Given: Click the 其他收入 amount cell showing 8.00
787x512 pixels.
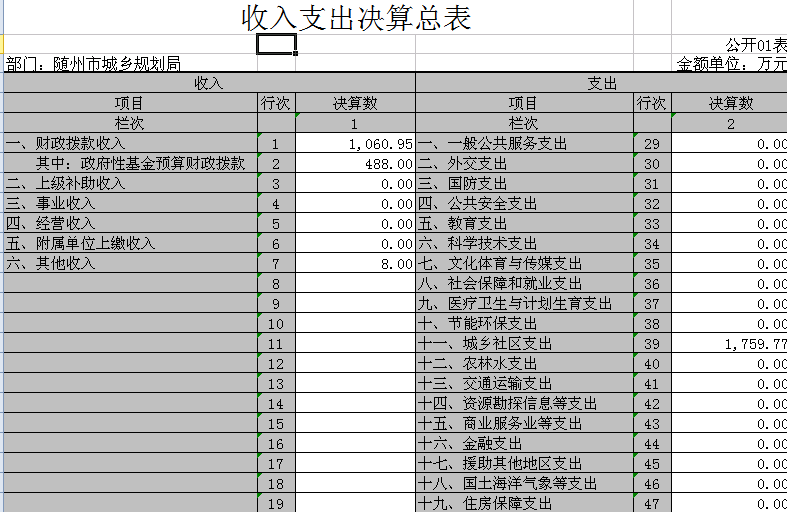Looking at the screenshot, I should pyautogui.click(x=355, y=264).
